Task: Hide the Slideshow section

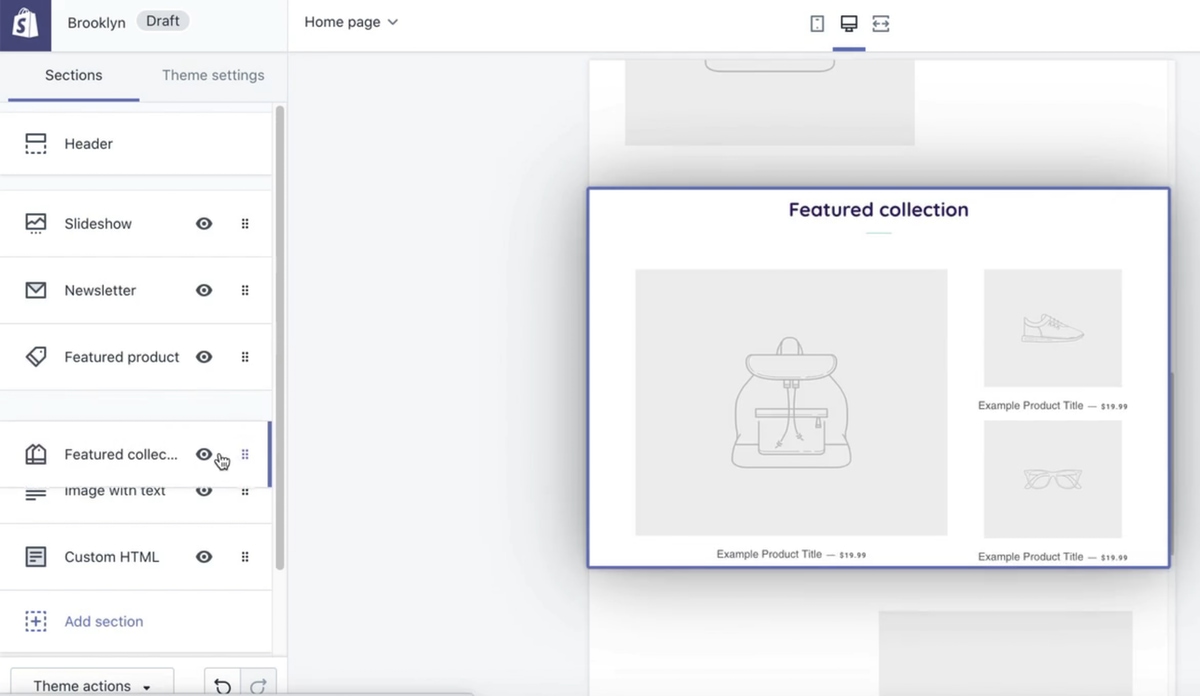Action: pos(204,224)
